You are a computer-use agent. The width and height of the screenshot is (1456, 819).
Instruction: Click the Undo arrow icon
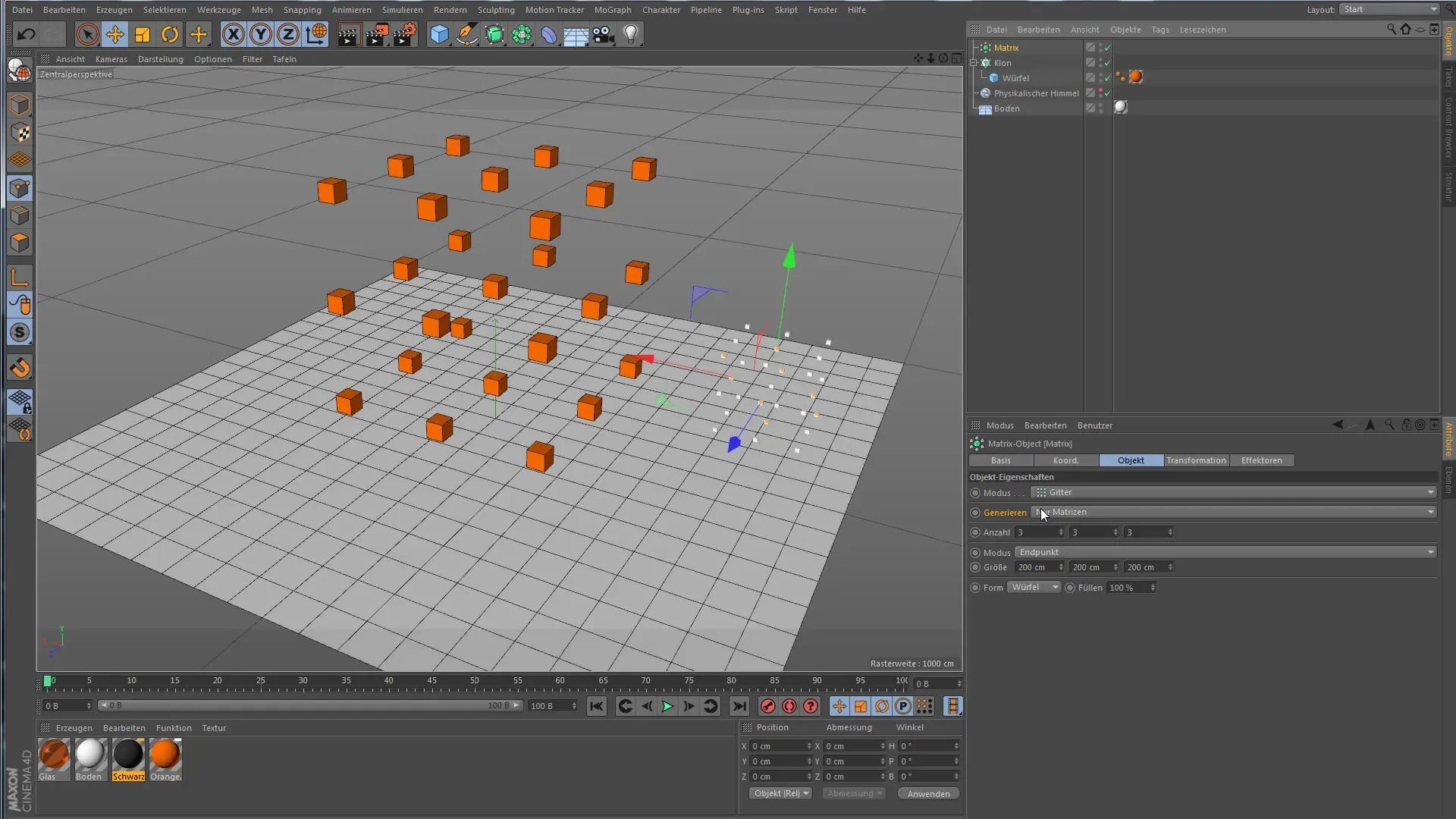pos(26,34)
